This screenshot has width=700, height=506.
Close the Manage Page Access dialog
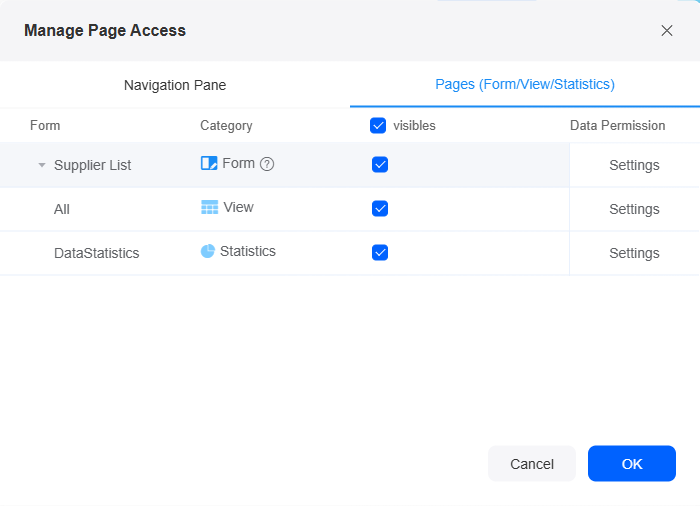pos(667,30)
